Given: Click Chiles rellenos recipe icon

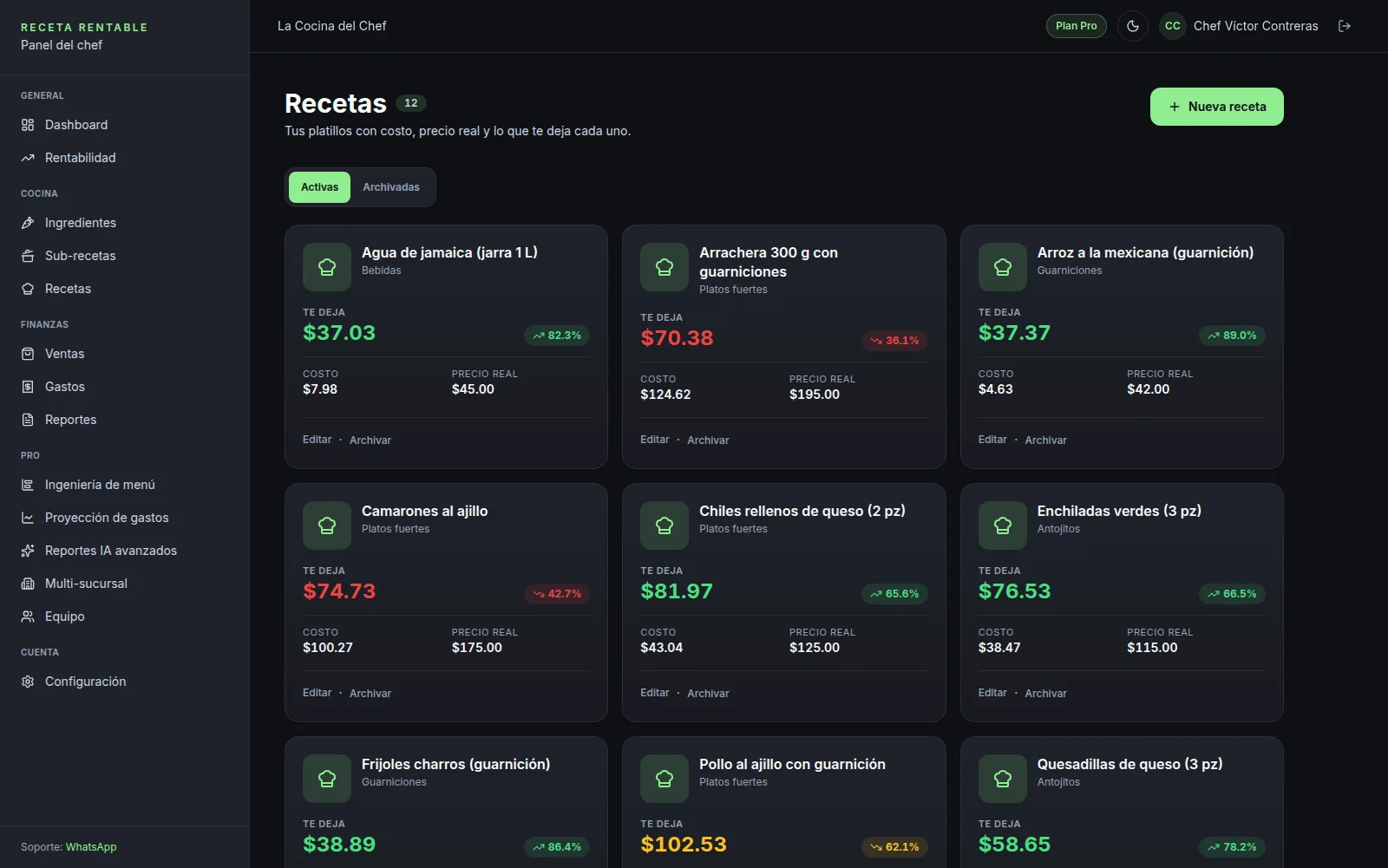Looking at the screenshot, I should 665,525.
